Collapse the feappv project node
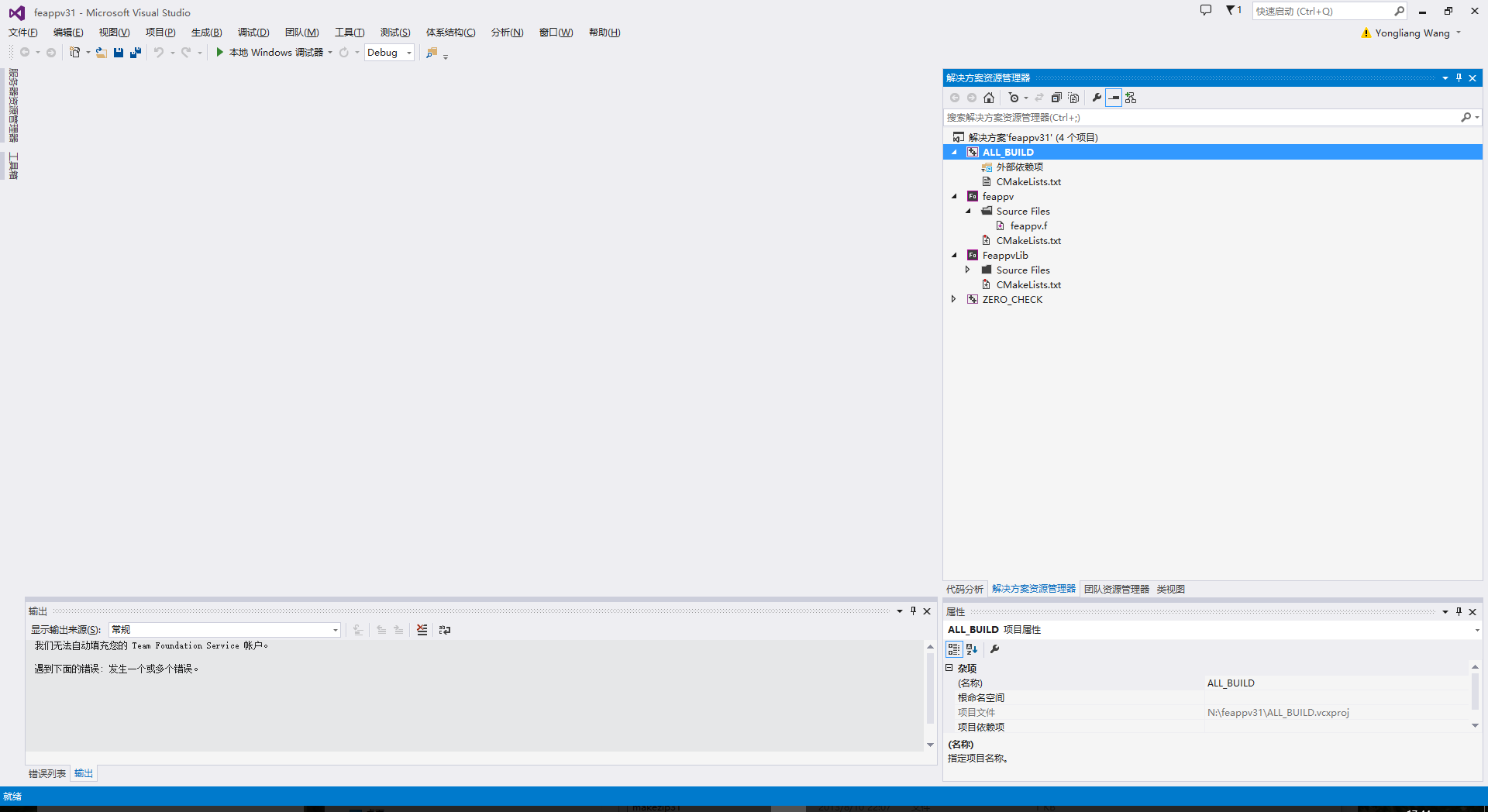This screenshot has width=1488, height=812. 953,196
